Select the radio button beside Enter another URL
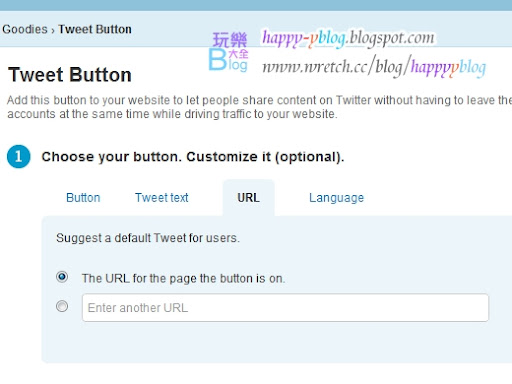Screen dimensions: 512x384 point(62,306)
